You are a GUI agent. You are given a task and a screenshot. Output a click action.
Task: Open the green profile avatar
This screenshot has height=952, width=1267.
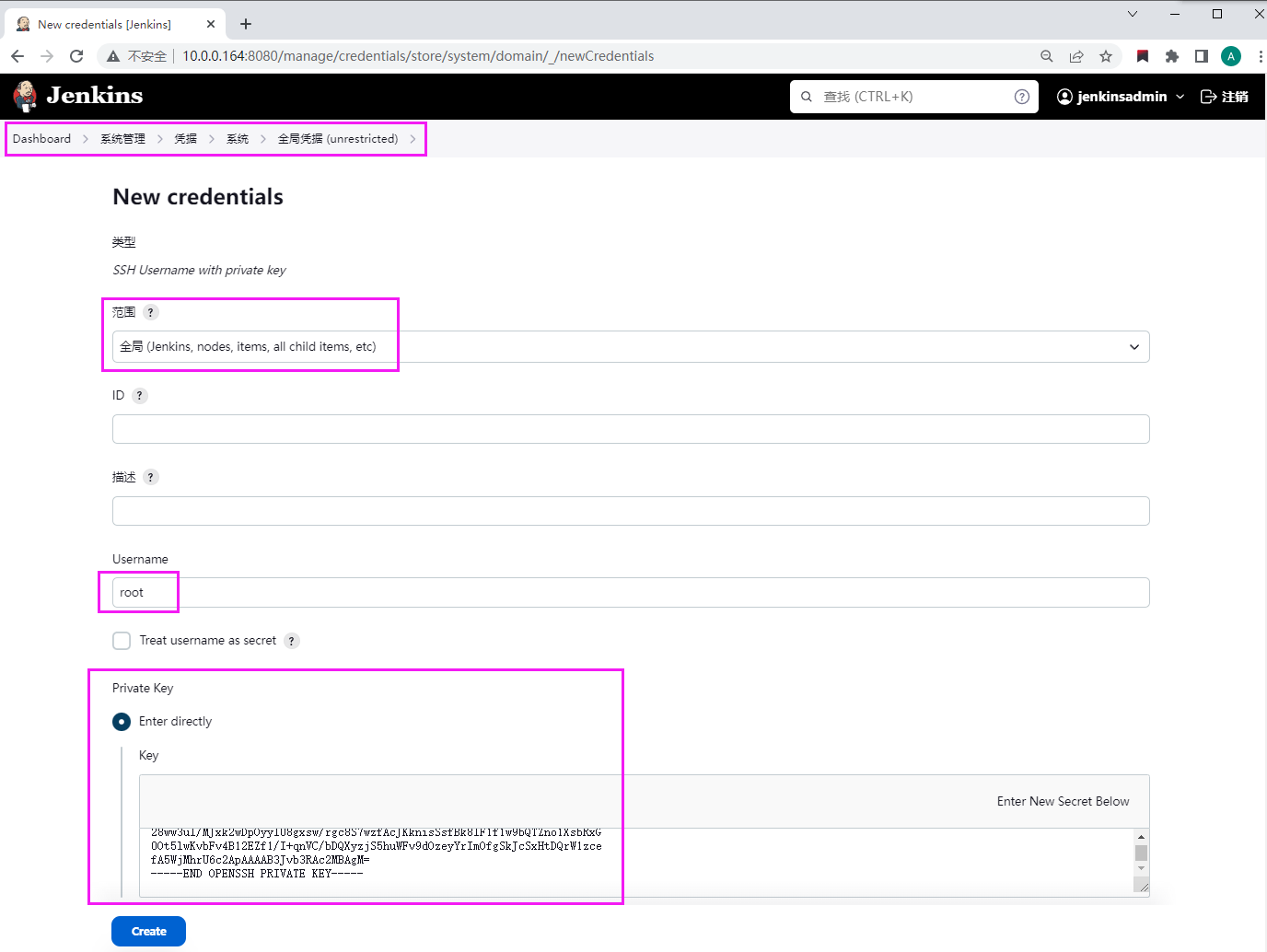(x=1231, y=56)
